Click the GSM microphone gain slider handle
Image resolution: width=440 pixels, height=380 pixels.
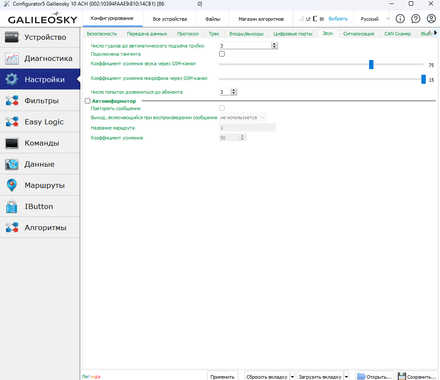point(423,79)
